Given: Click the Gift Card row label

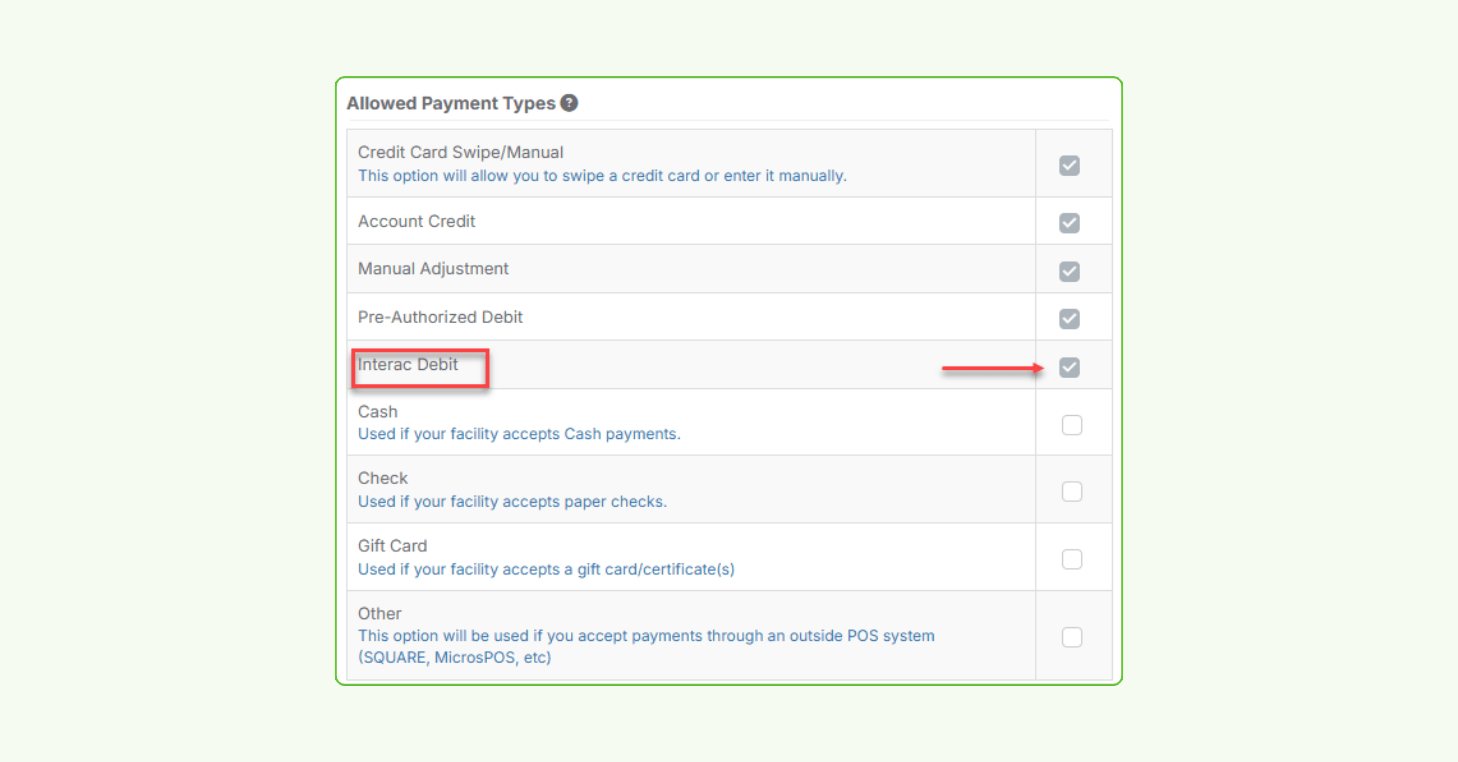Looking at the screenshot, I should click(x=392, y=545).
